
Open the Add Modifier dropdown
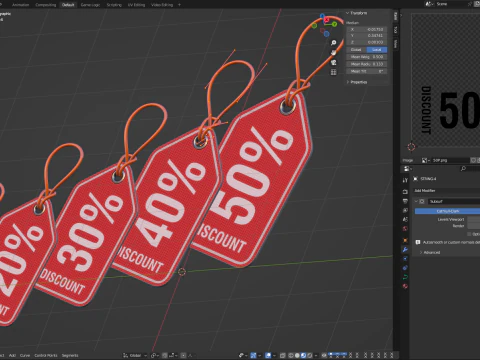[447, 191]
